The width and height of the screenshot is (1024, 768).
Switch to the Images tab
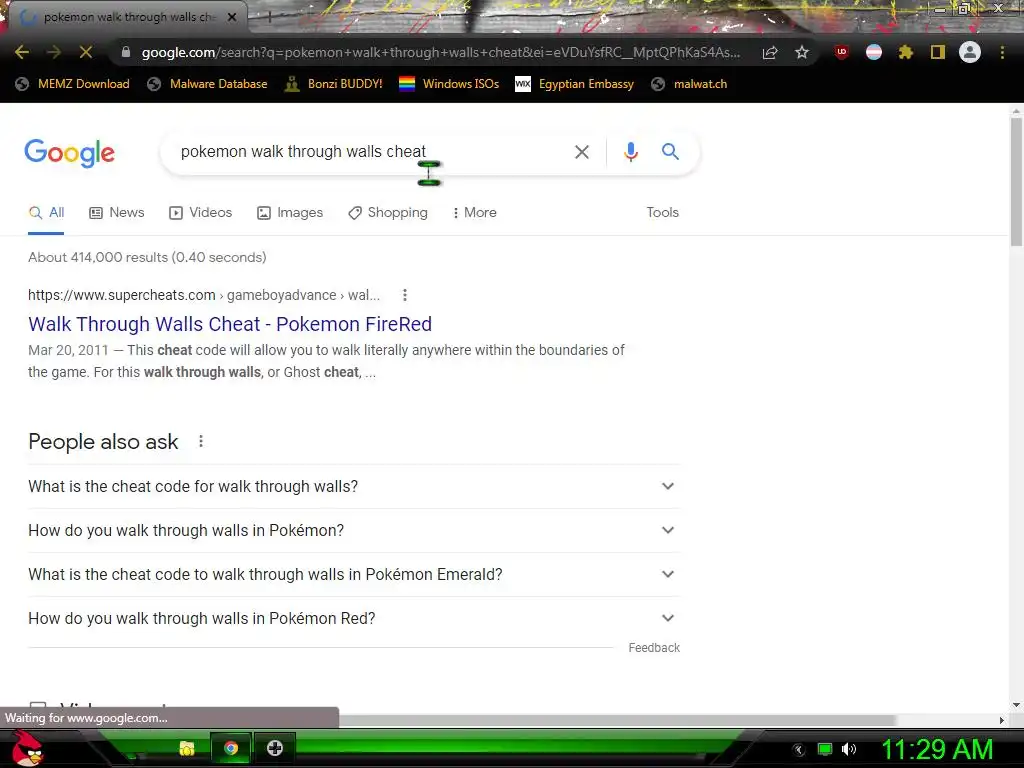pyautogui.click(x=290, y=213)
